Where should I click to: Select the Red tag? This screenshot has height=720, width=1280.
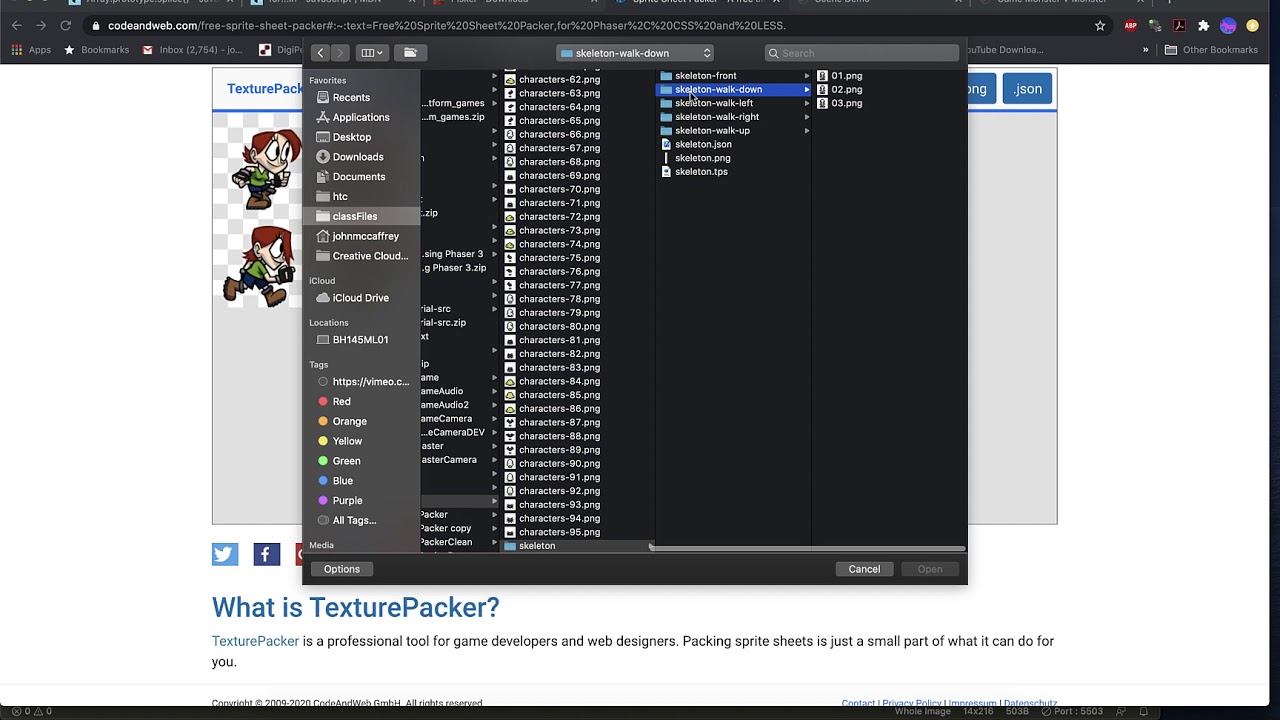[x=341, y=401]
